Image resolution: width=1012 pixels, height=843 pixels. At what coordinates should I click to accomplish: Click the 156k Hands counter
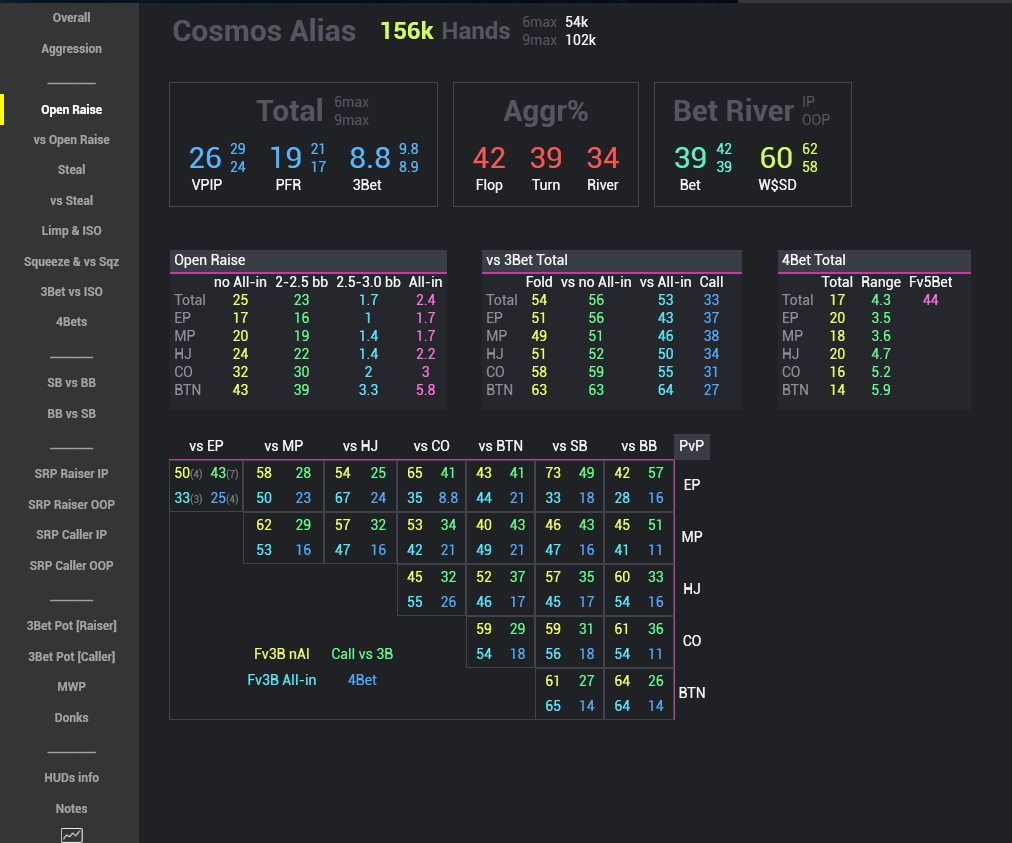[x=408, y=31]
